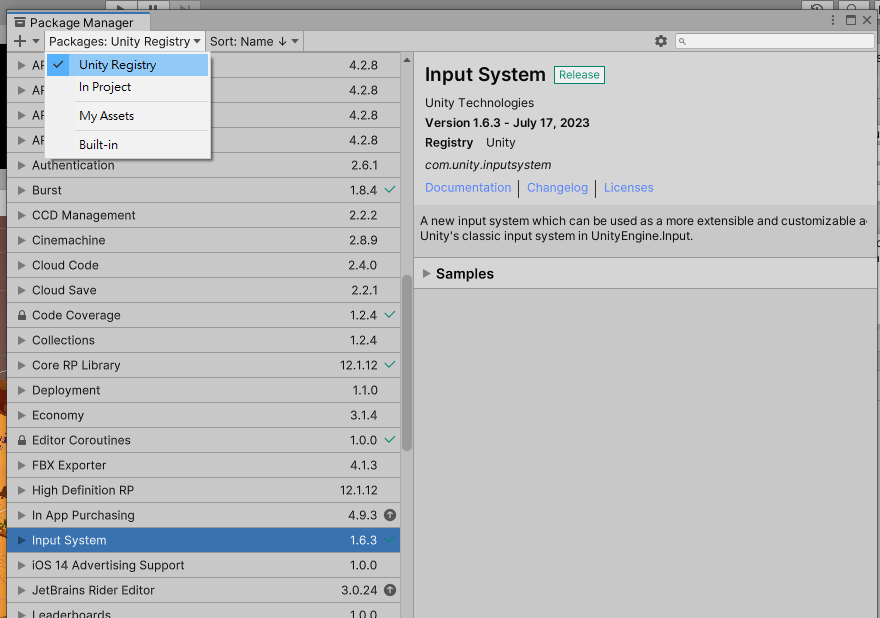Click the package list scrollbar thumb
880x618 pixels.
[407, 362]
